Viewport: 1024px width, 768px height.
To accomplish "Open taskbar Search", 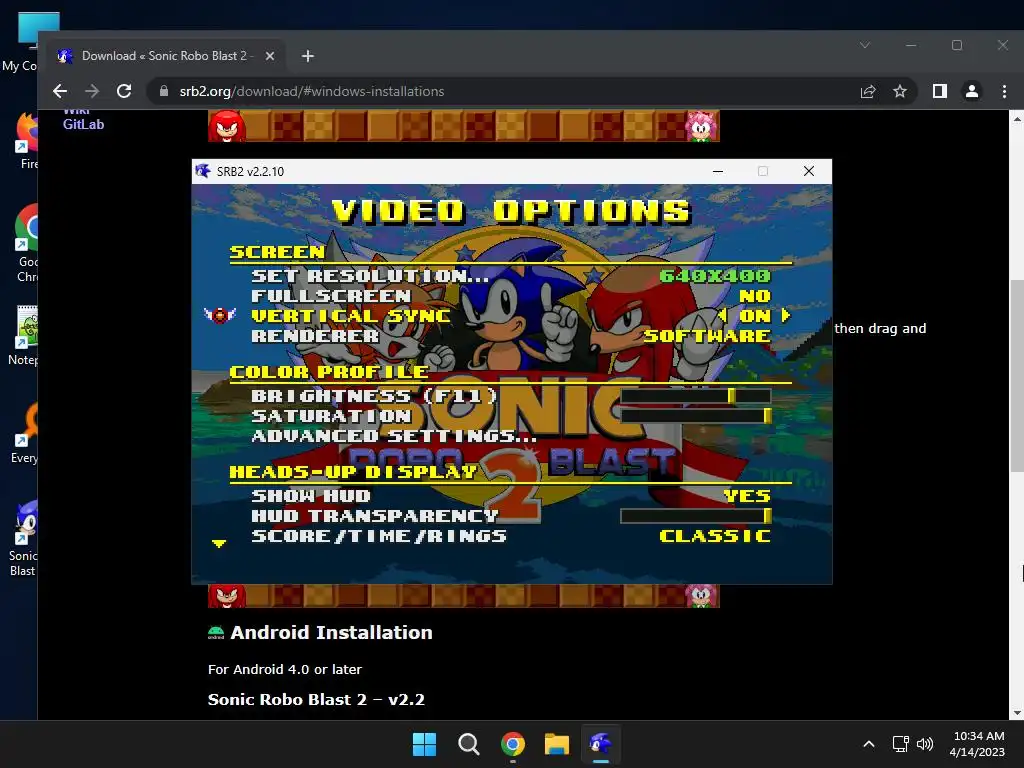I will (468, 744).
